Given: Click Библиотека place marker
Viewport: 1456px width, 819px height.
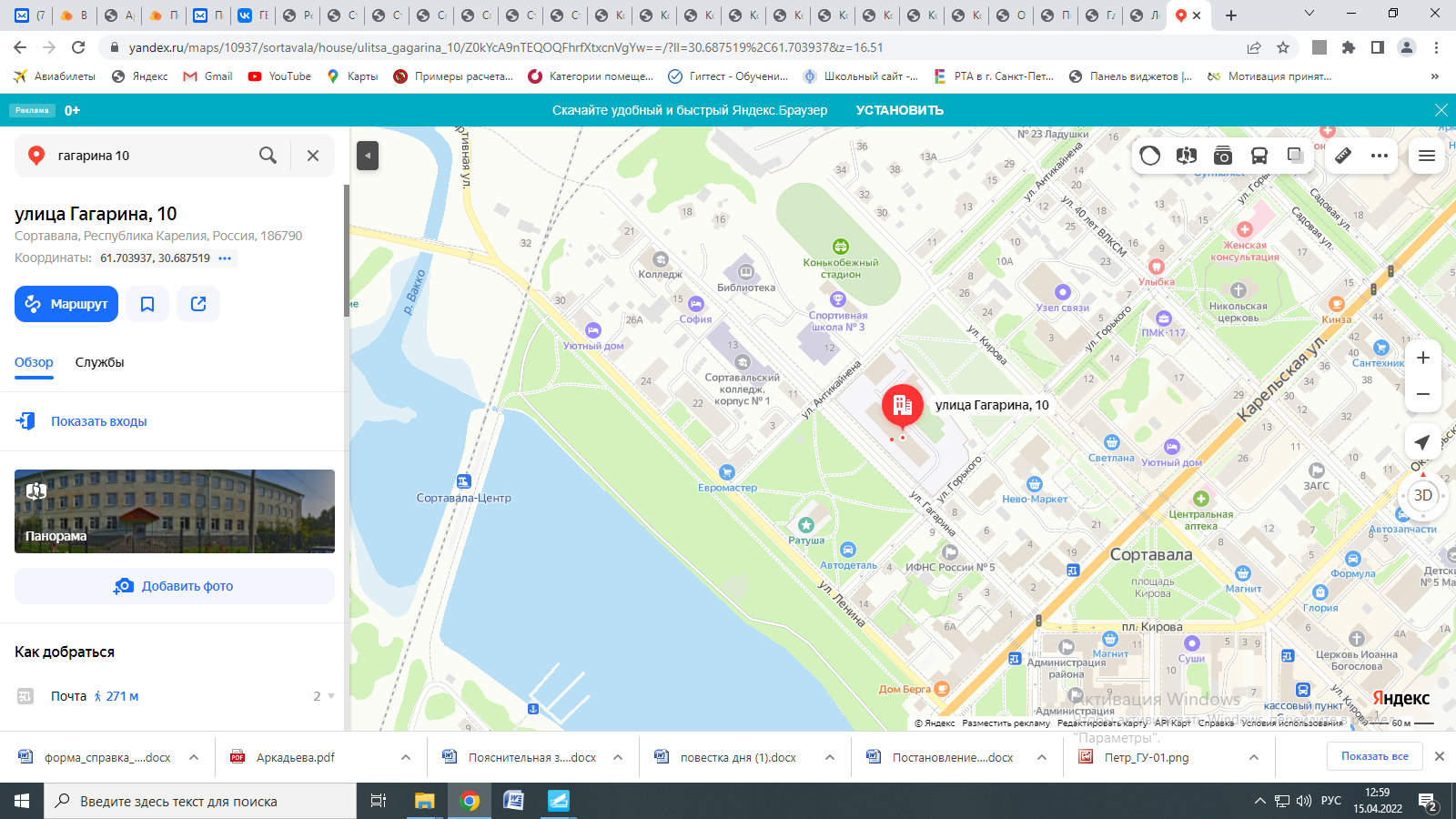Looking at the screenshot, I should (x=746, y=271).
